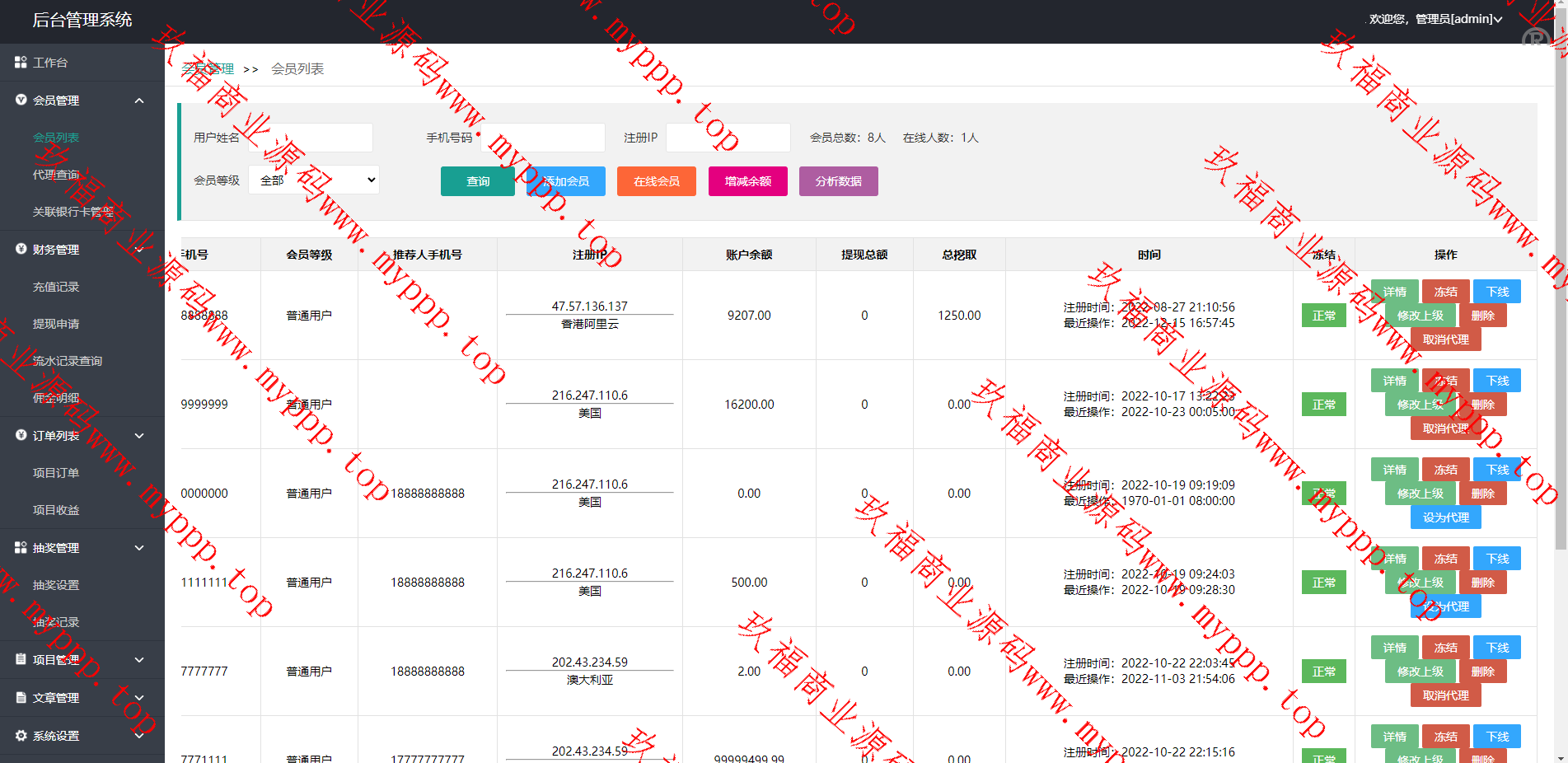Click the 工作台 dashboard icon in sidebar
Screen dimensions: 1568x763
point(21,63)
